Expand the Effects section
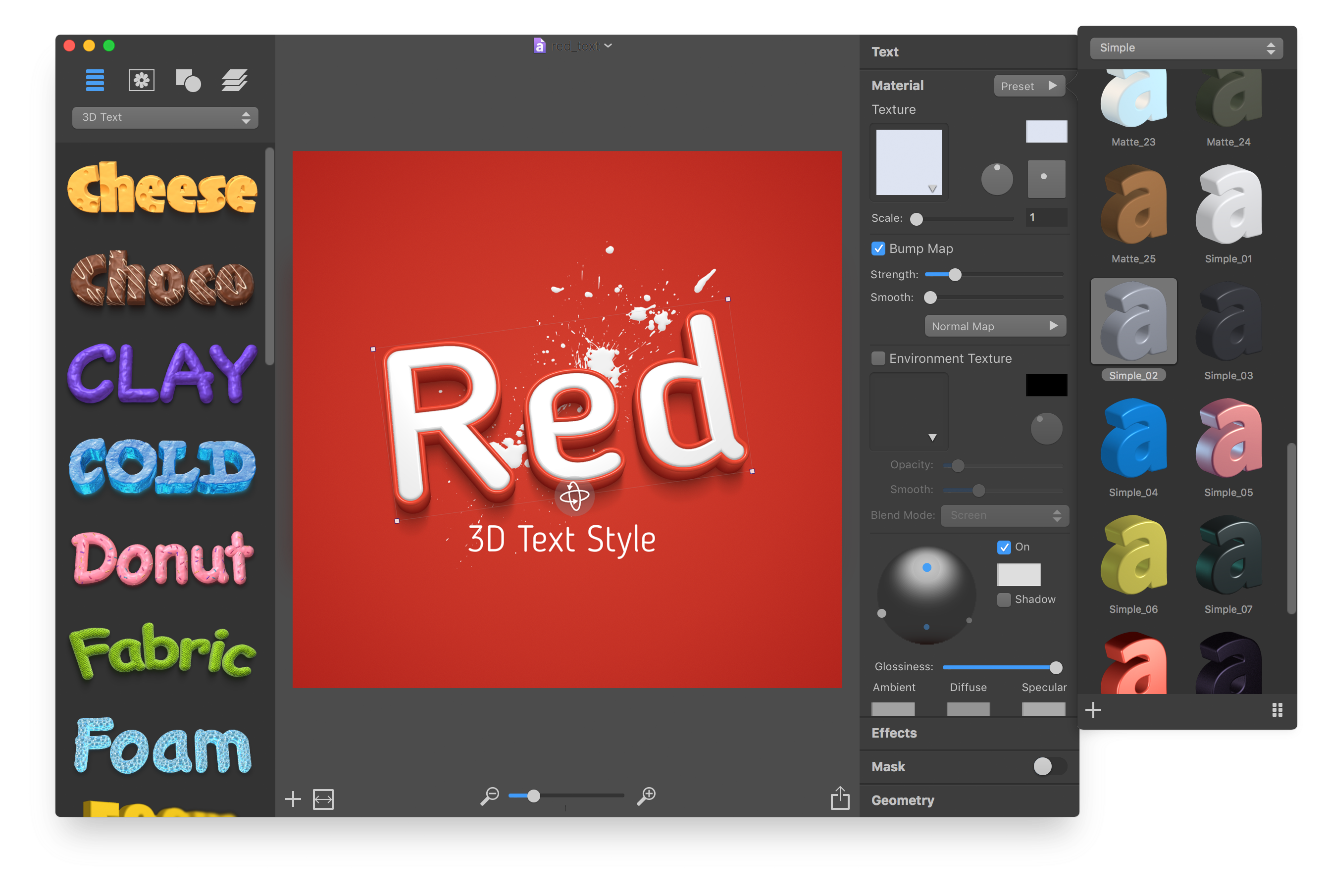 pyautogui.click(x=894, y=733)
